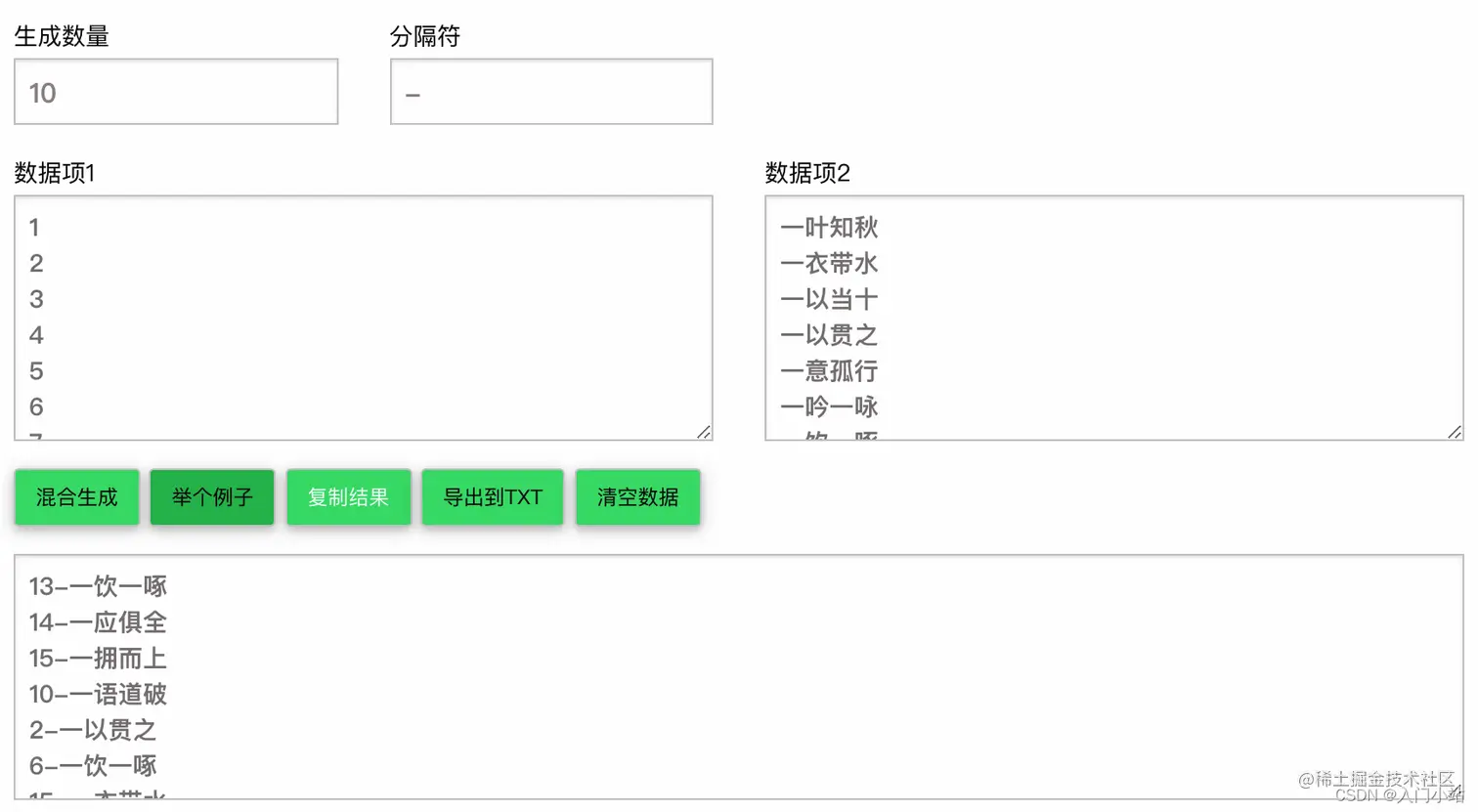Click the 复制结果 button
This screenshot has height=812, width=1478.
coord(348,497)
